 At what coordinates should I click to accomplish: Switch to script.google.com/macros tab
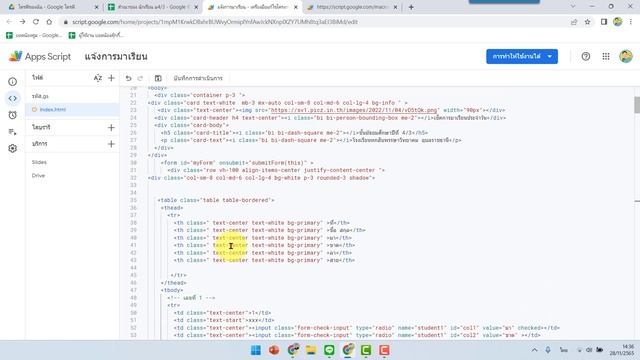(352, 7)
